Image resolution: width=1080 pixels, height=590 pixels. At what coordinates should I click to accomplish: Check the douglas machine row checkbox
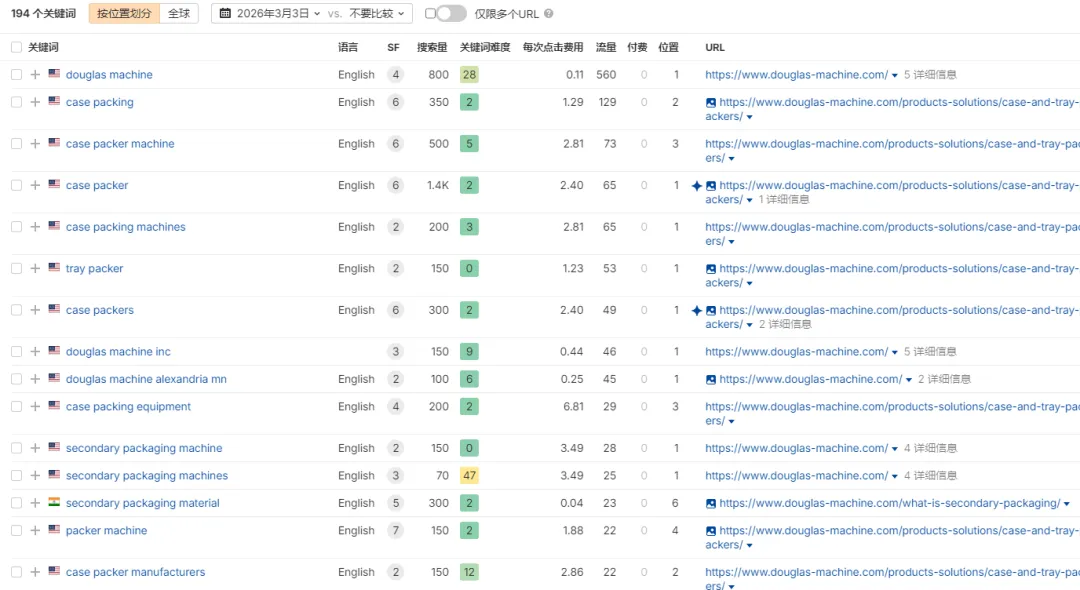pyautogui.click(x=17, y=74)
